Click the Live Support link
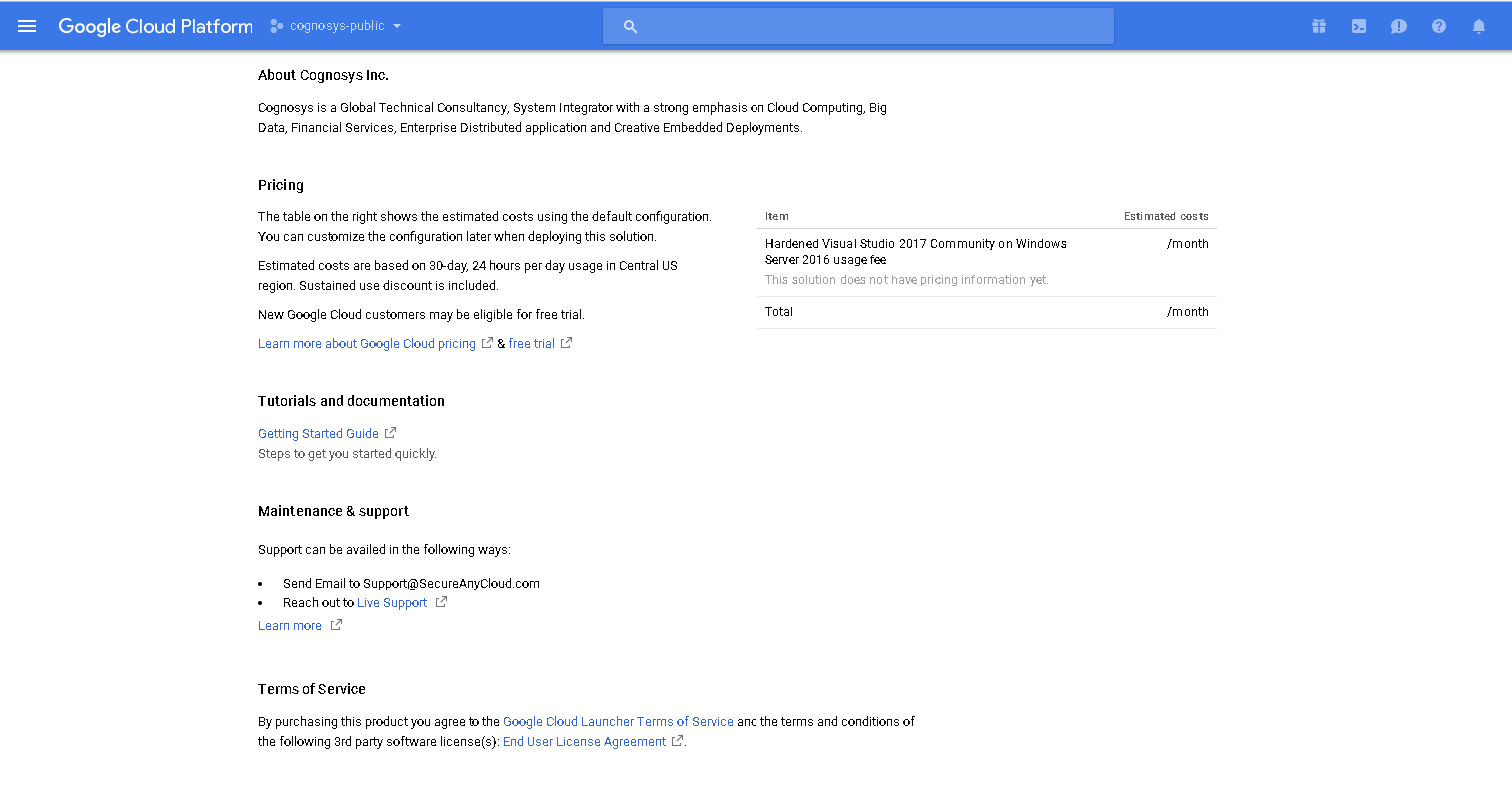The width and height of the screenshot is (1512, 785). point(391,603)
